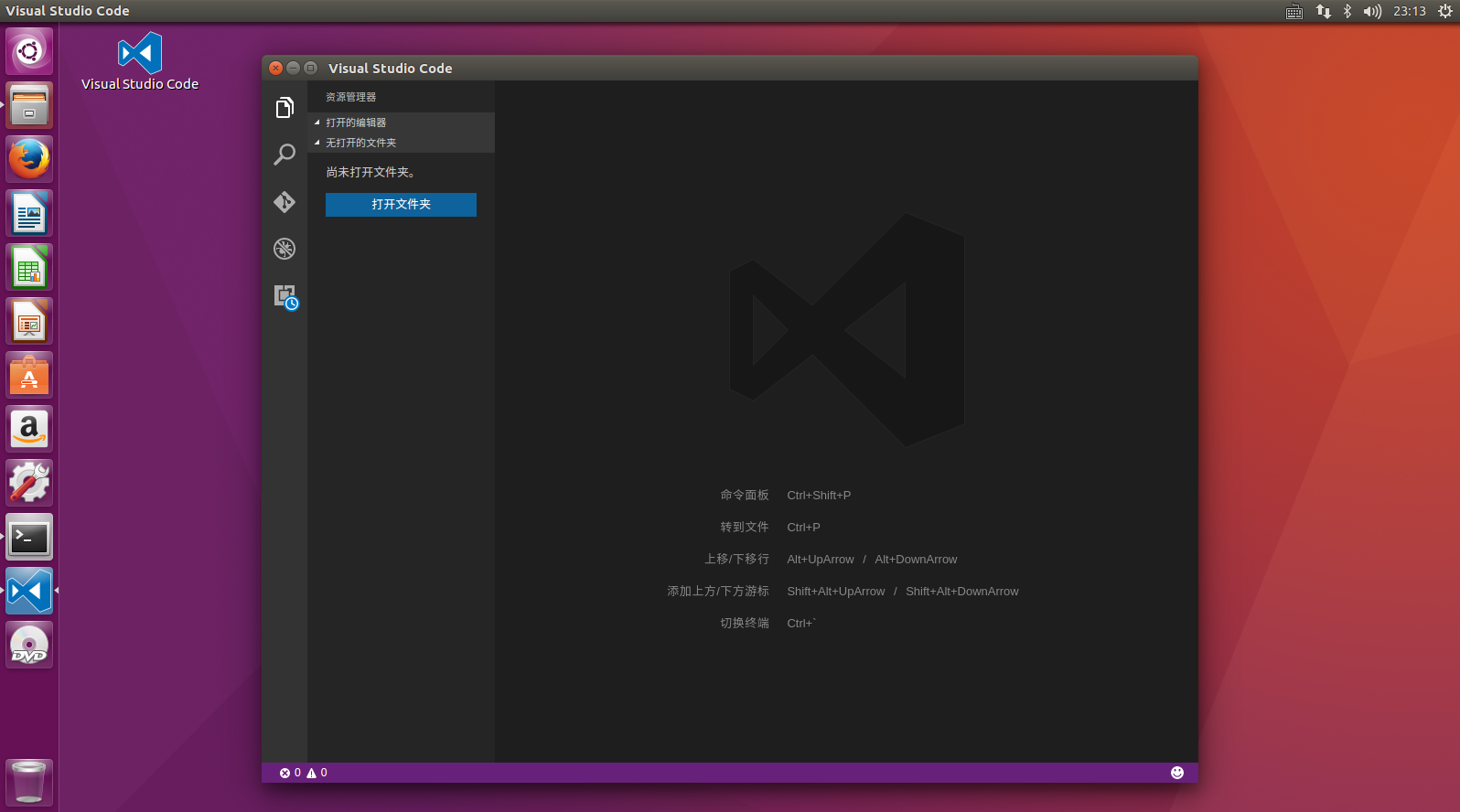
Task: Click Visual Studio Code launcher icon
Action: click(29, 591)
